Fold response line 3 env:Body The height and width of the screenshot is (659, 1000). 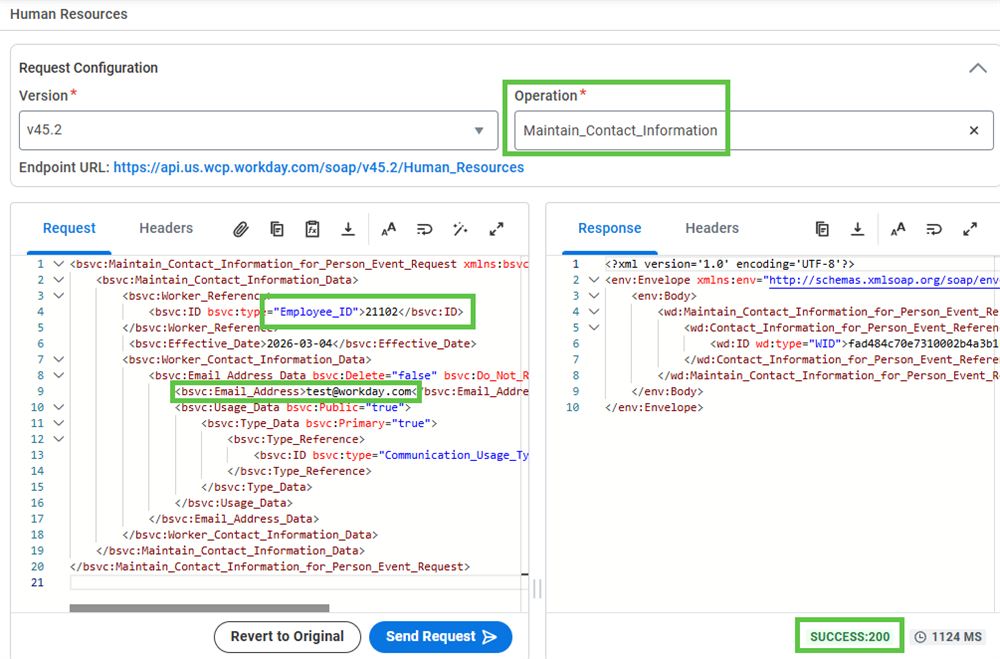click(x=594, y=296)
